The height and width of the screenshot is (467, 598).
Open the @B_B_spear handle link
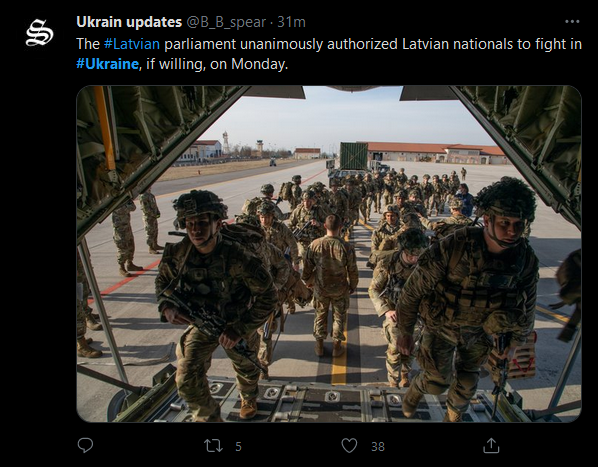pos(226,22)
